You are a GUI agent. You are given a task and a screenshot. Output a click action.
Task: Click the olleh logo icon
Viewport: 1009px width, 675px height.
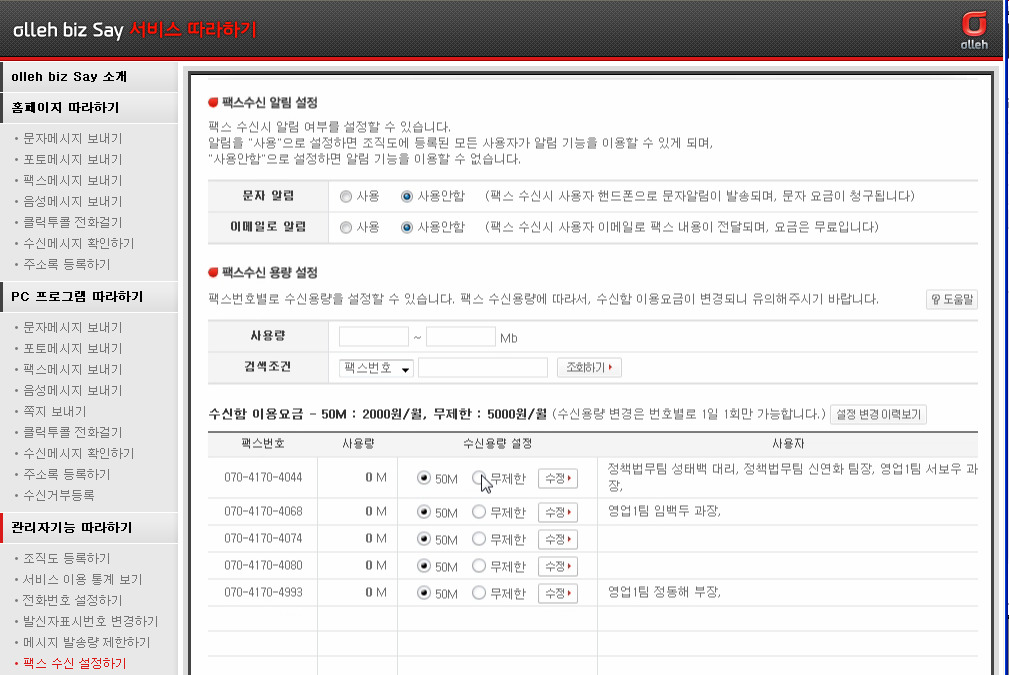coord(974,30)
